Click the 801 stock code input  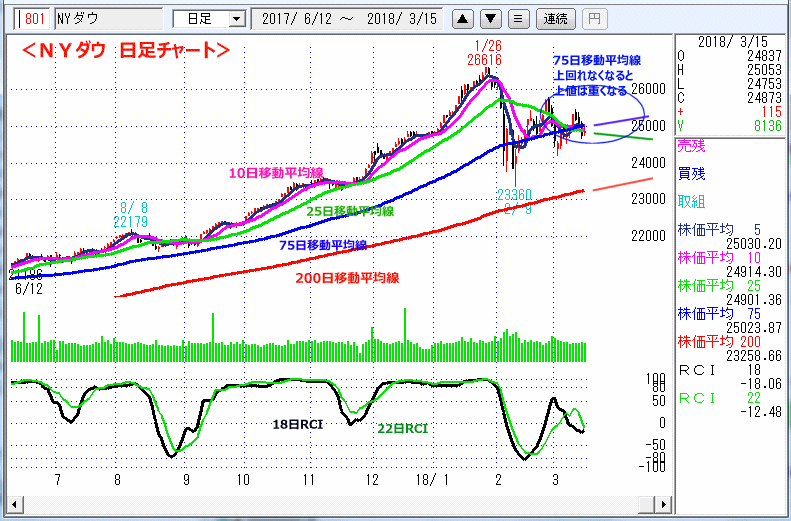coord(30,19)
